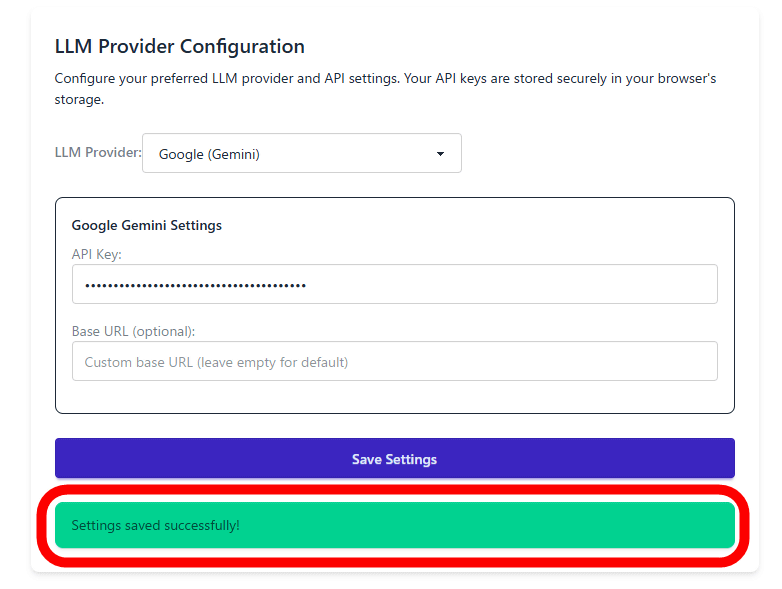Screen dimensions: 782x589
Task: Open the LLM Provider dropdown
Action: pos(301,154)
